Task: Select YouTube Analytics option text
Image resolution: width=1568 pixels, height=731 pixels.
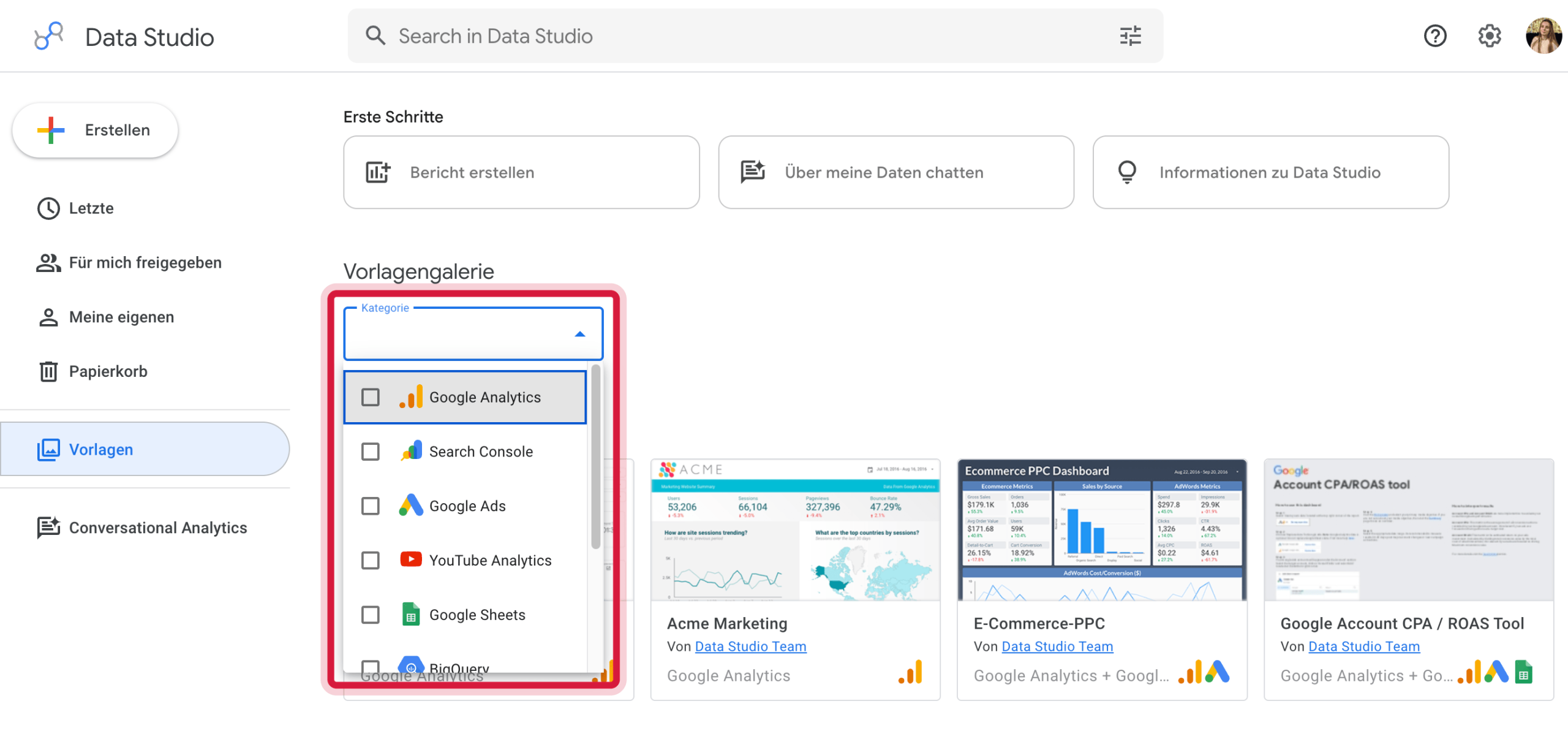Action: [490, 560]
